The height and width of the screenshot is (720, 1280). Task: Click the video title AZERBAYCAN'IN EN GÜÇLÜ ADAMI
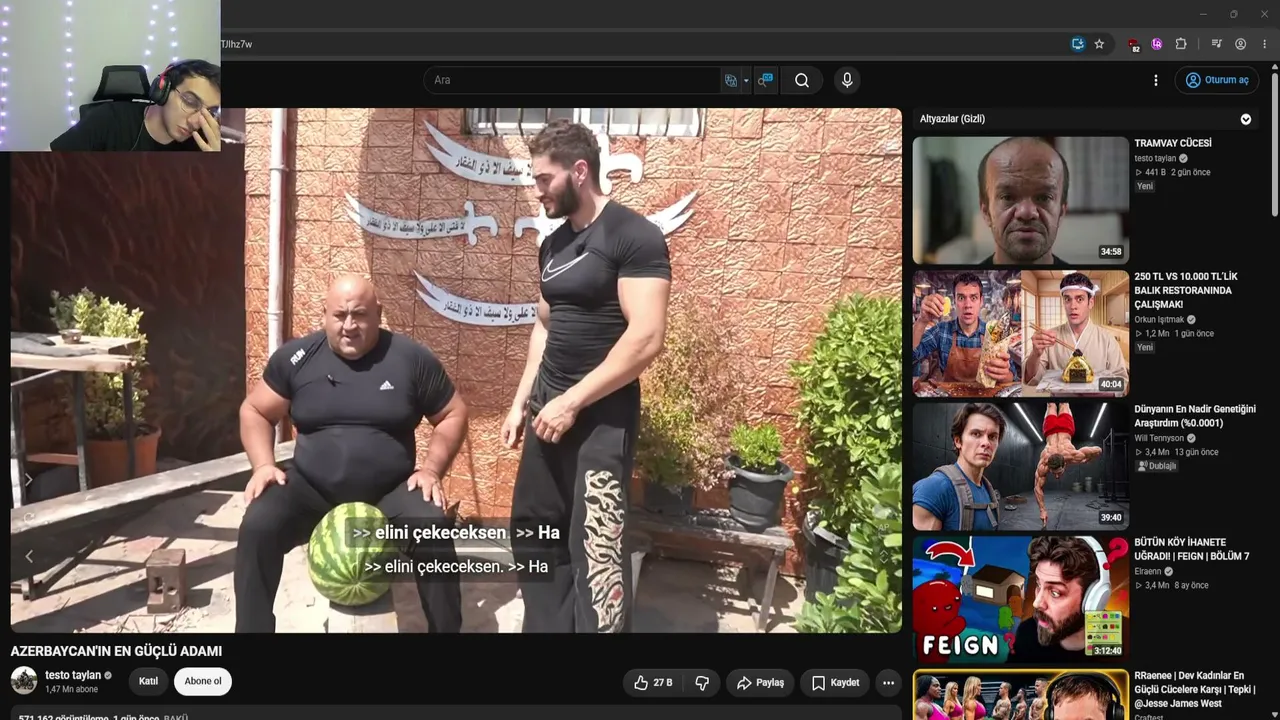tap(116, 651)
